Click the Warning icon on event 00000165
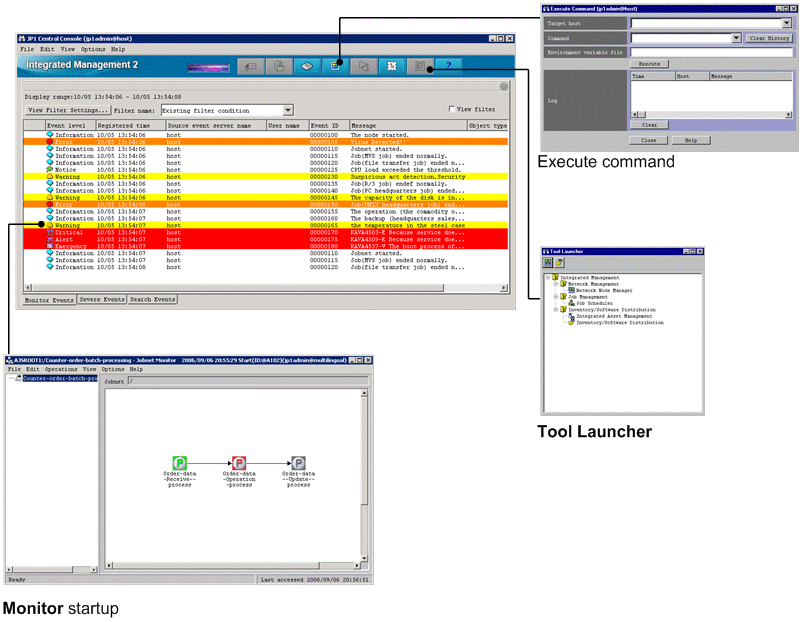Image resolution: width=803 pixels, height=622 pixels. tap(50, 226)
